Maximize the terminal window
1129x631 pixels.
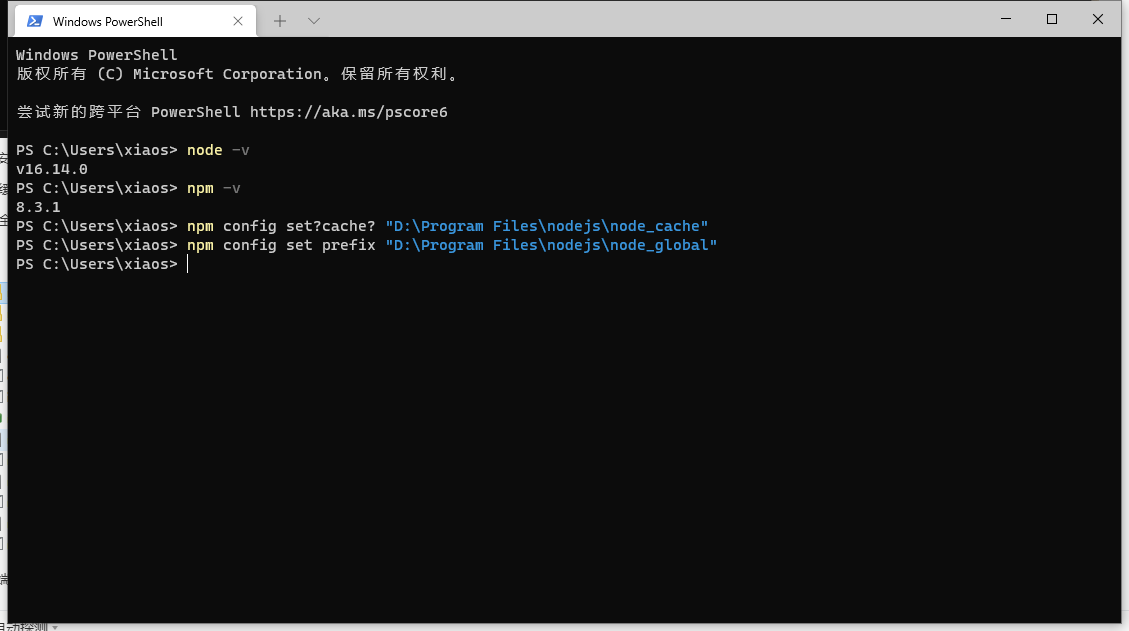[x=1052, y=19]
